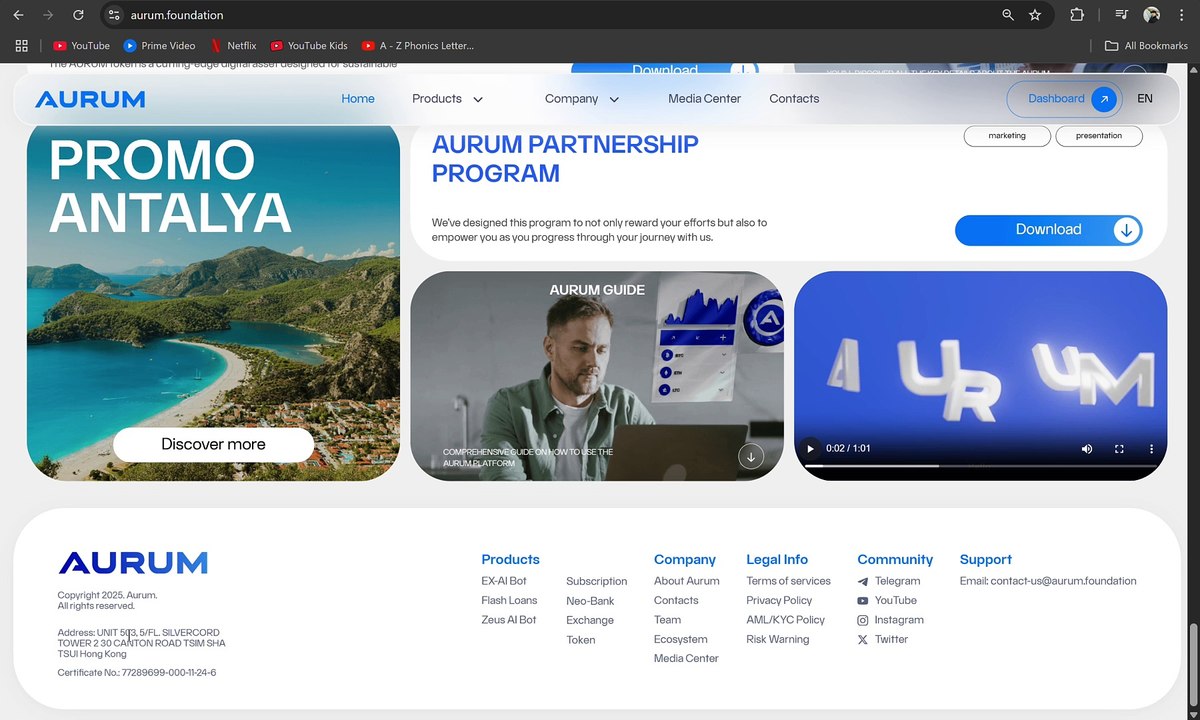Bookmark this page with the star icon
Viewport: 1200px width, 720px height.
pos(1035,15)
